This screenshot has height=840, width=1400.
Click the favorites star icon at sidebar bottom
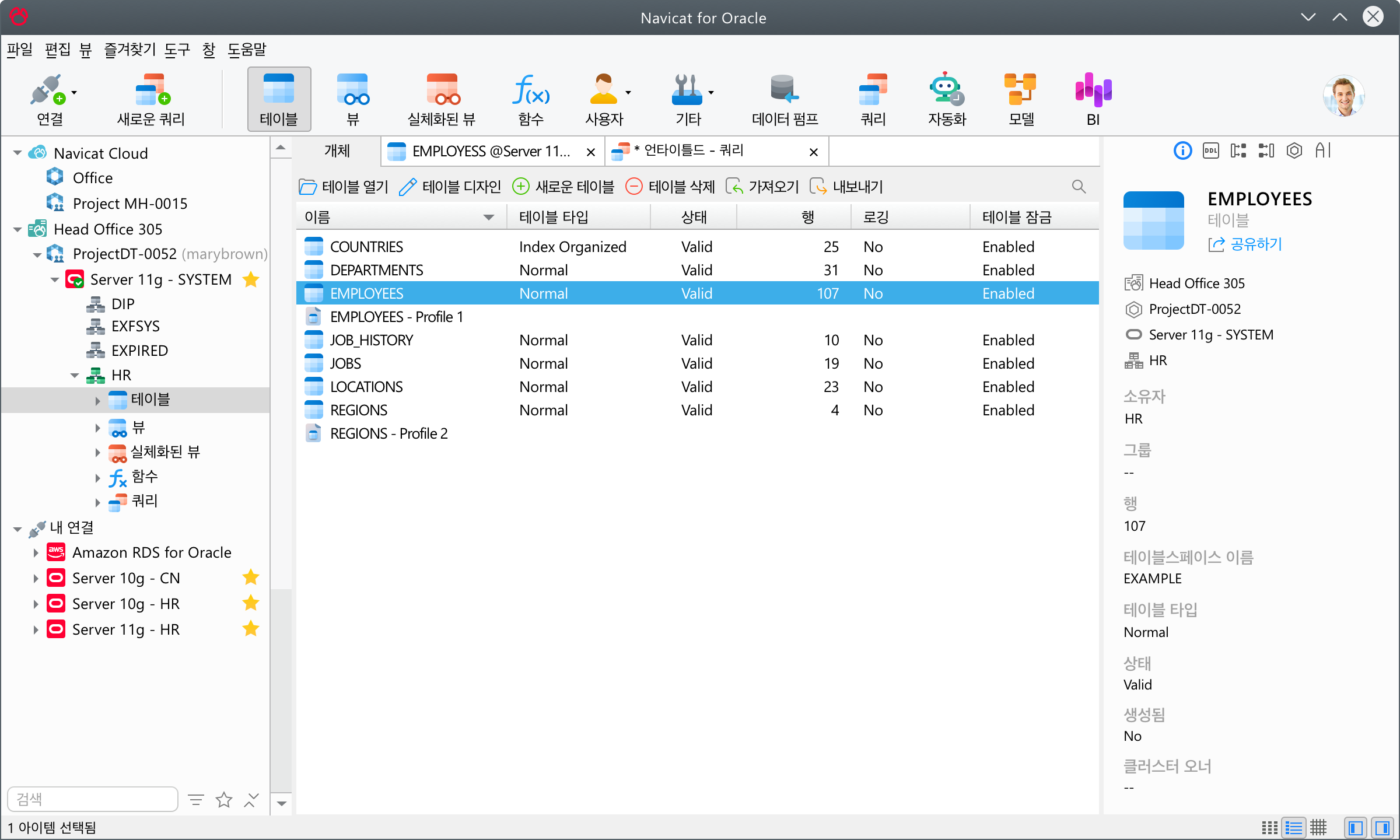[x=224, y=800]
